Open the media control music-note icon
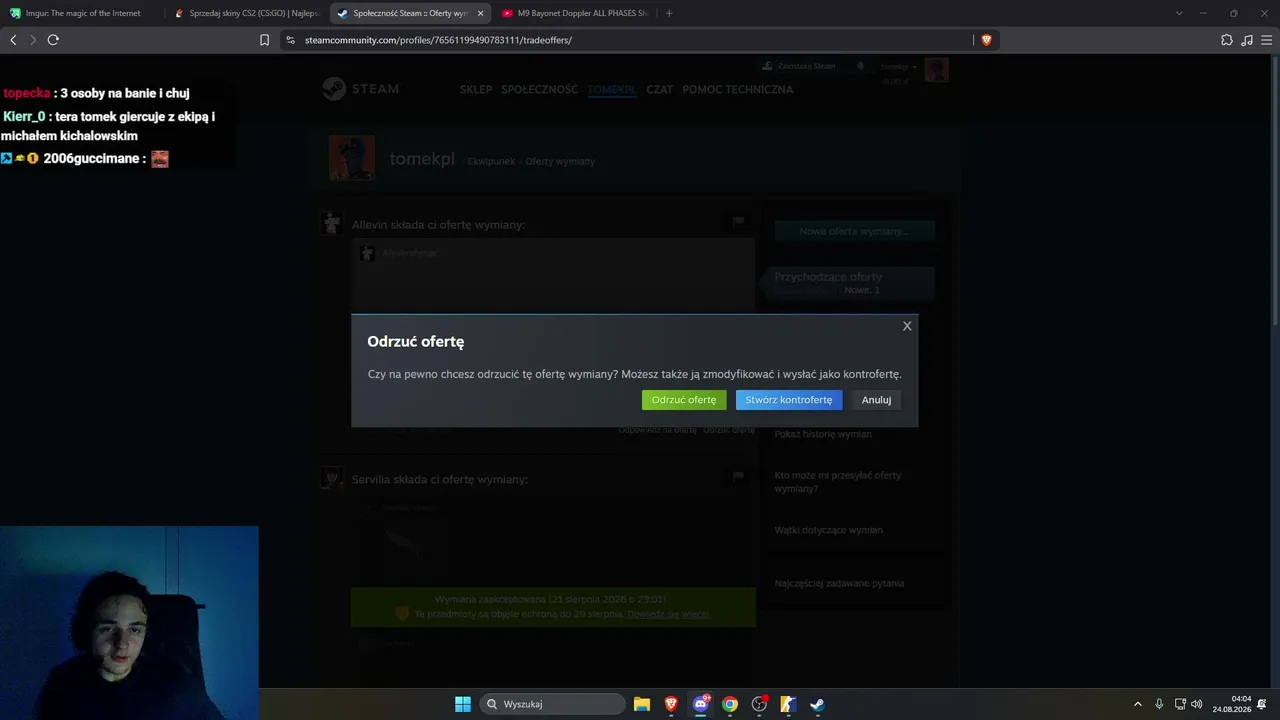The image size is (1280, 720). pos(1246,40)
